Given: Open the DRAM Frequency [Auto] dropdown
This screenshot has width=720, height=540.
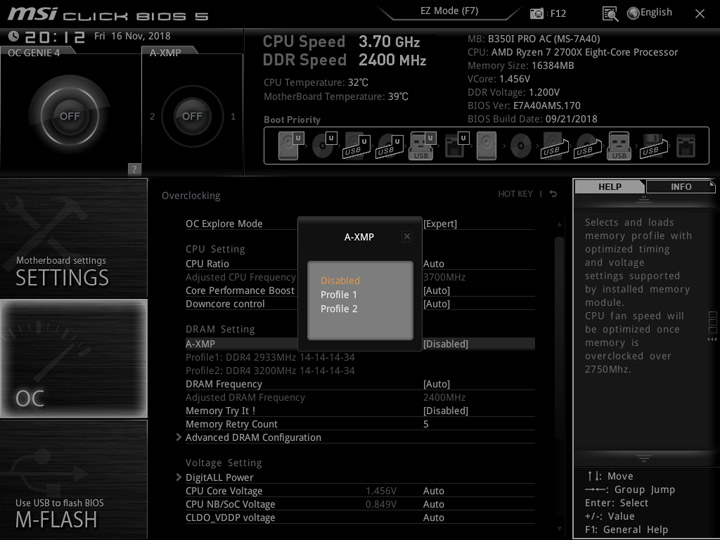Looking at the screenshot, I should [x=436, y=383].
